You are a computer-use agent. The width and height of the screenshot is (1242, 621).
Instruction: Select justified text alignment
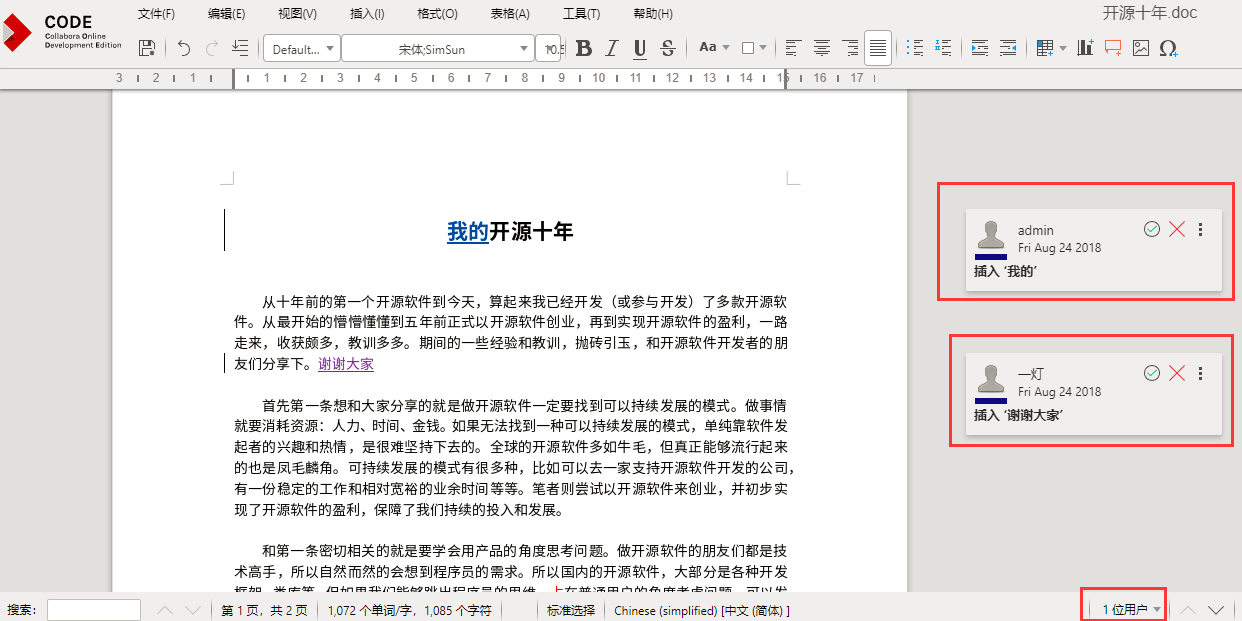click(x=878, y=48)
